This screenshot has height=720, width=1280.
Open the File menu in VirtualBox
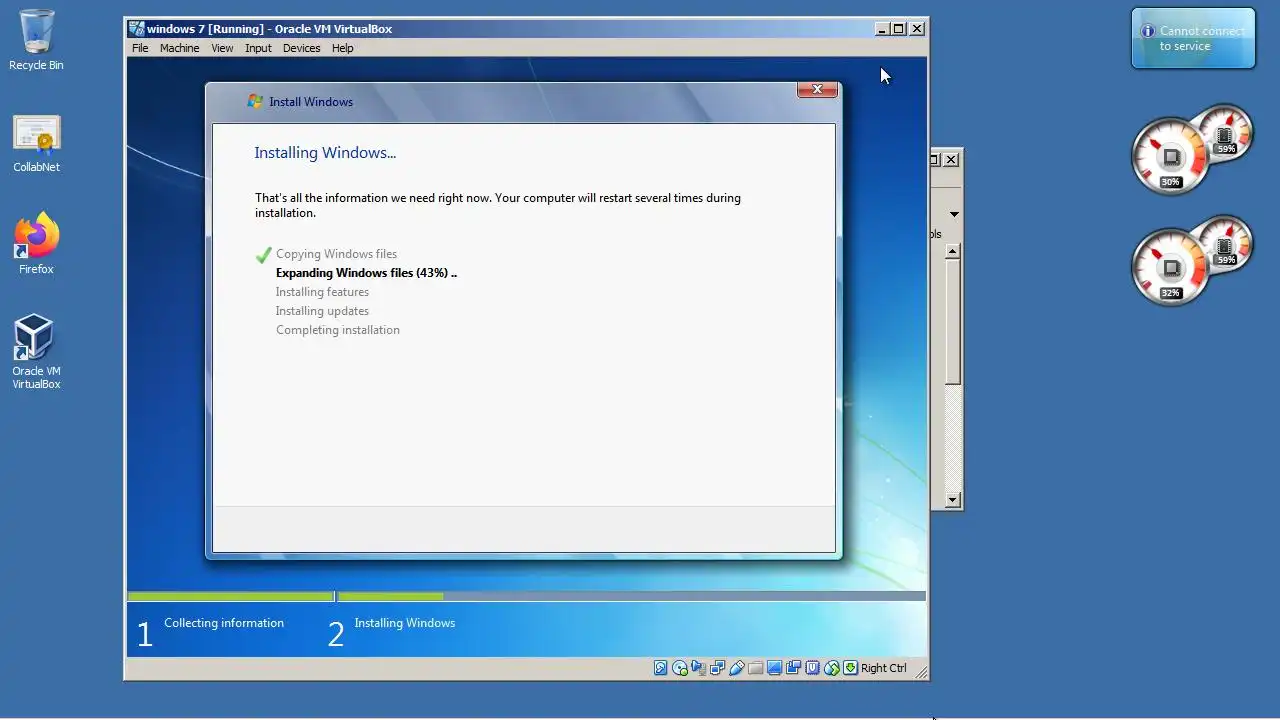click(140, 48)
